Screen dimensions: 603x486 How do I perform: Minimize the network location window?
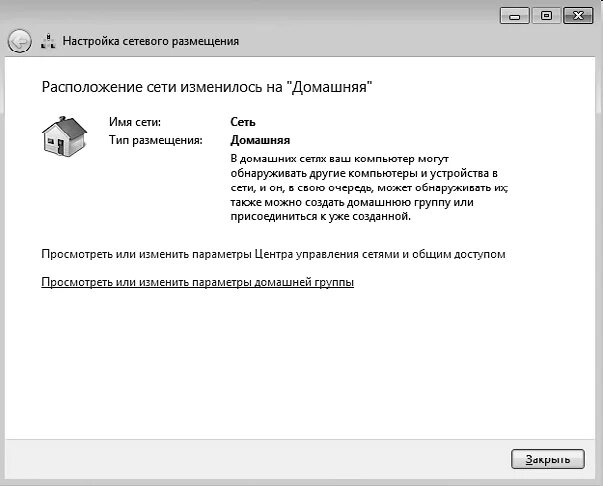(x=515, y=16)
